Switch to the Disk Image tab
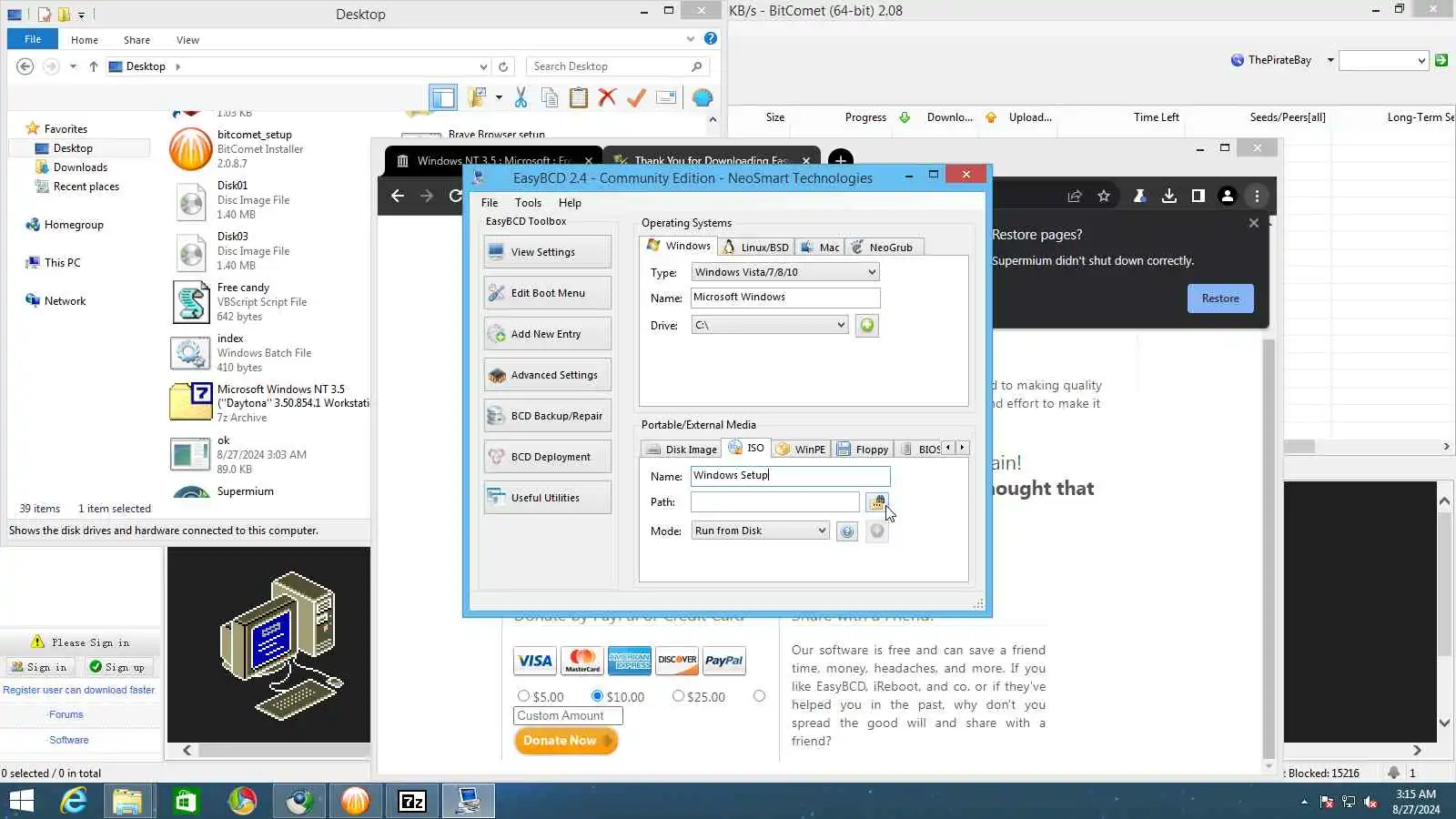The image size is (1456, 819). [x=682, y=450]
